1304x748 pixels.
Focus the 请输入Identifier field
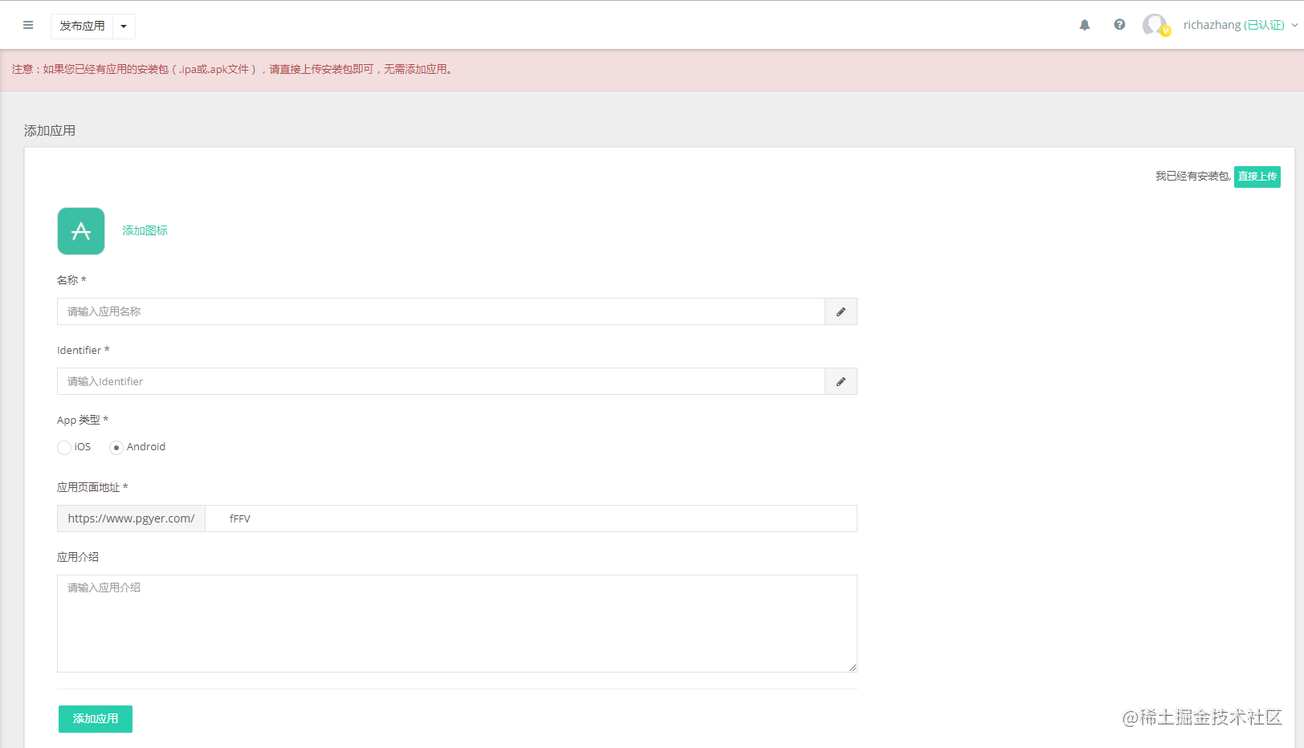(x=441, y=382)
